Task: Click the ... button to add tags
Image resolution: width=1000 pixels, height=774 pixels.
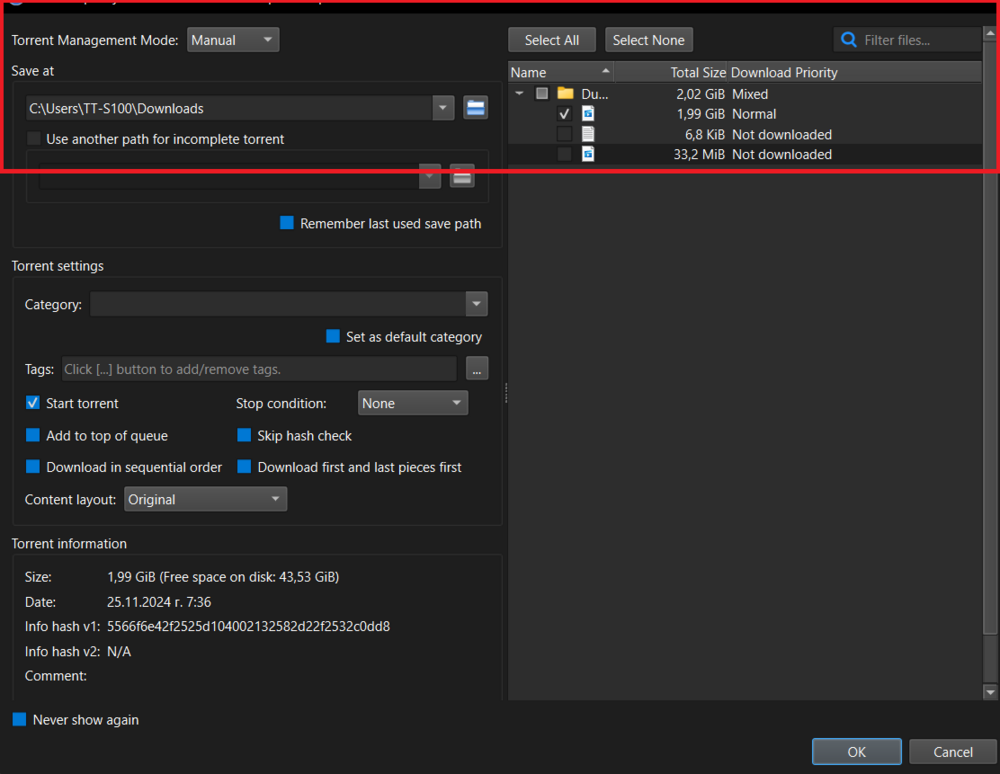Action: point(477,369)
